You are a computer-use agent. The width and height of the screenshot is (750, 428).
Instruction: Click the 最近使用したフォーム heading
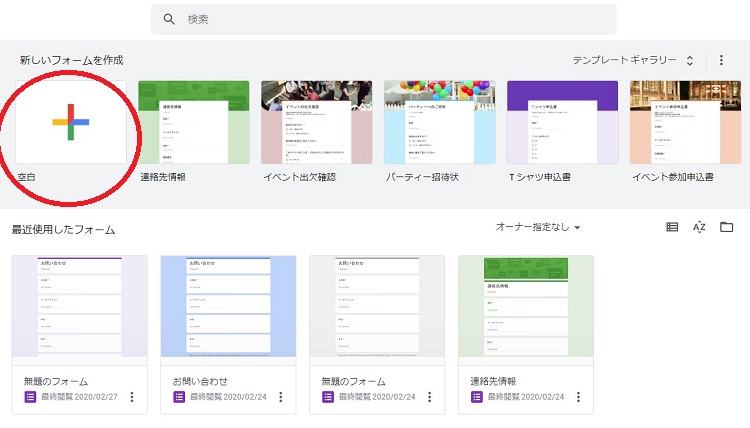click(64, 230)
